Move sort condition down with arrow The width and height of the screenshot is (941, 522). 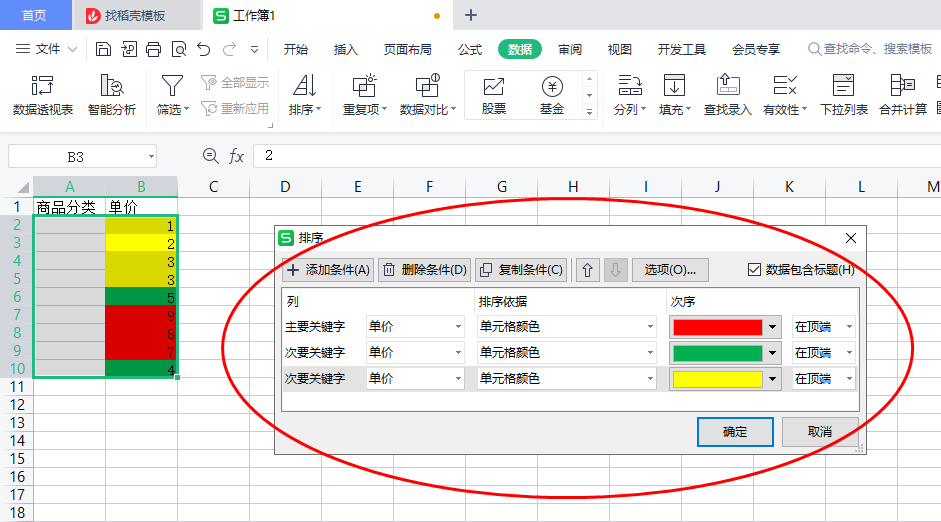615,270
